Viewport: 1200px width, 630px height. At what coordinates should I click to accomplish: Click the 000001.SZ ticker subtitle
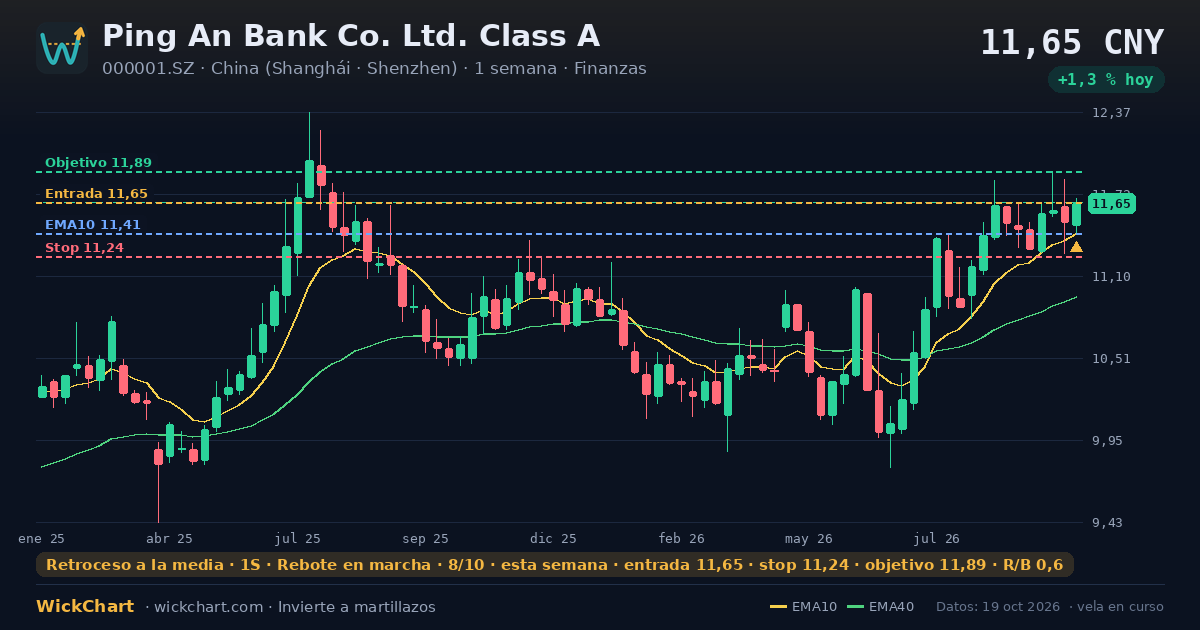tap(374, 69)
